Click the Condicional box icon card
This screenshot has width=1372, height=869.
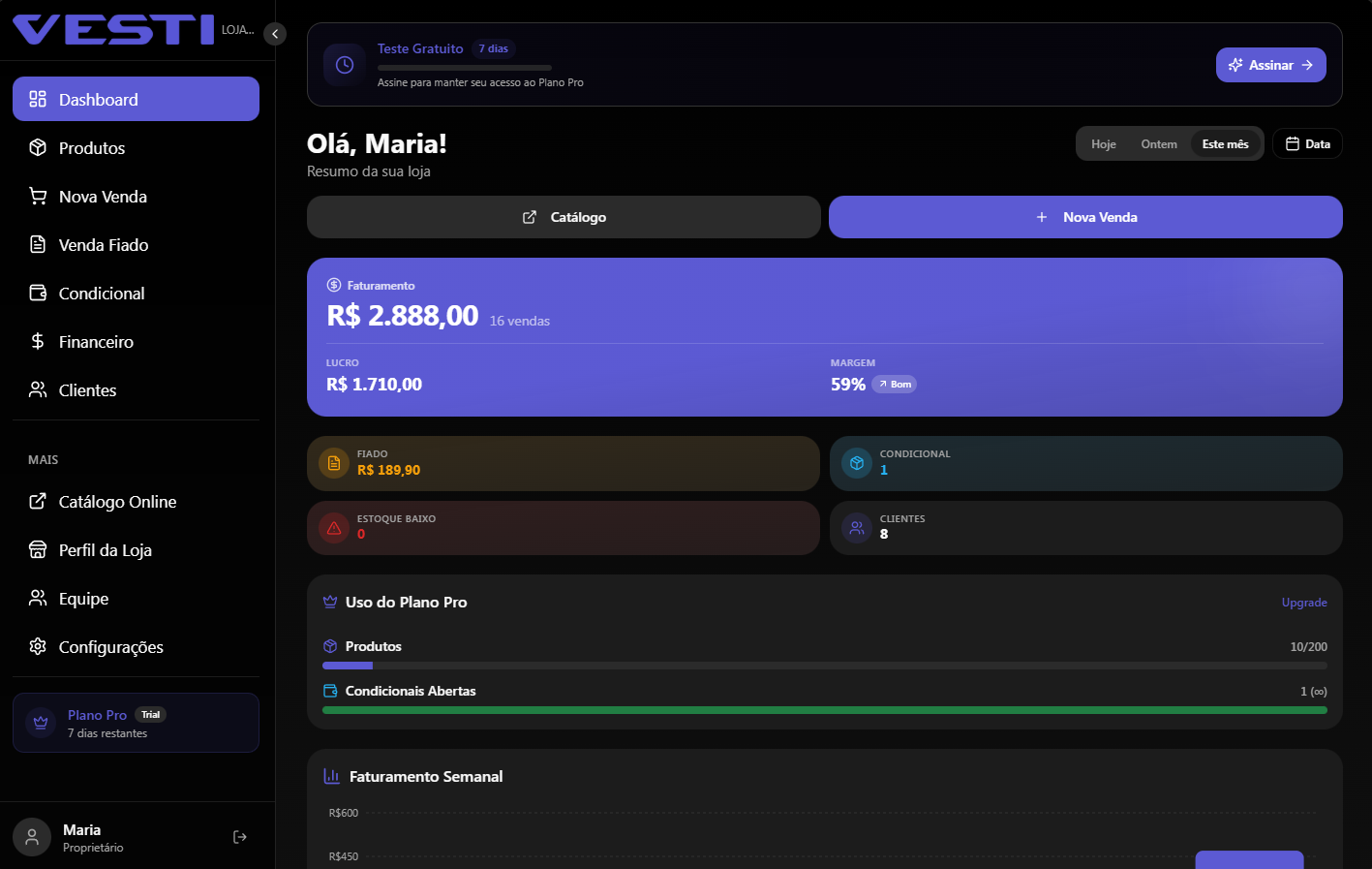click(857, 463)
